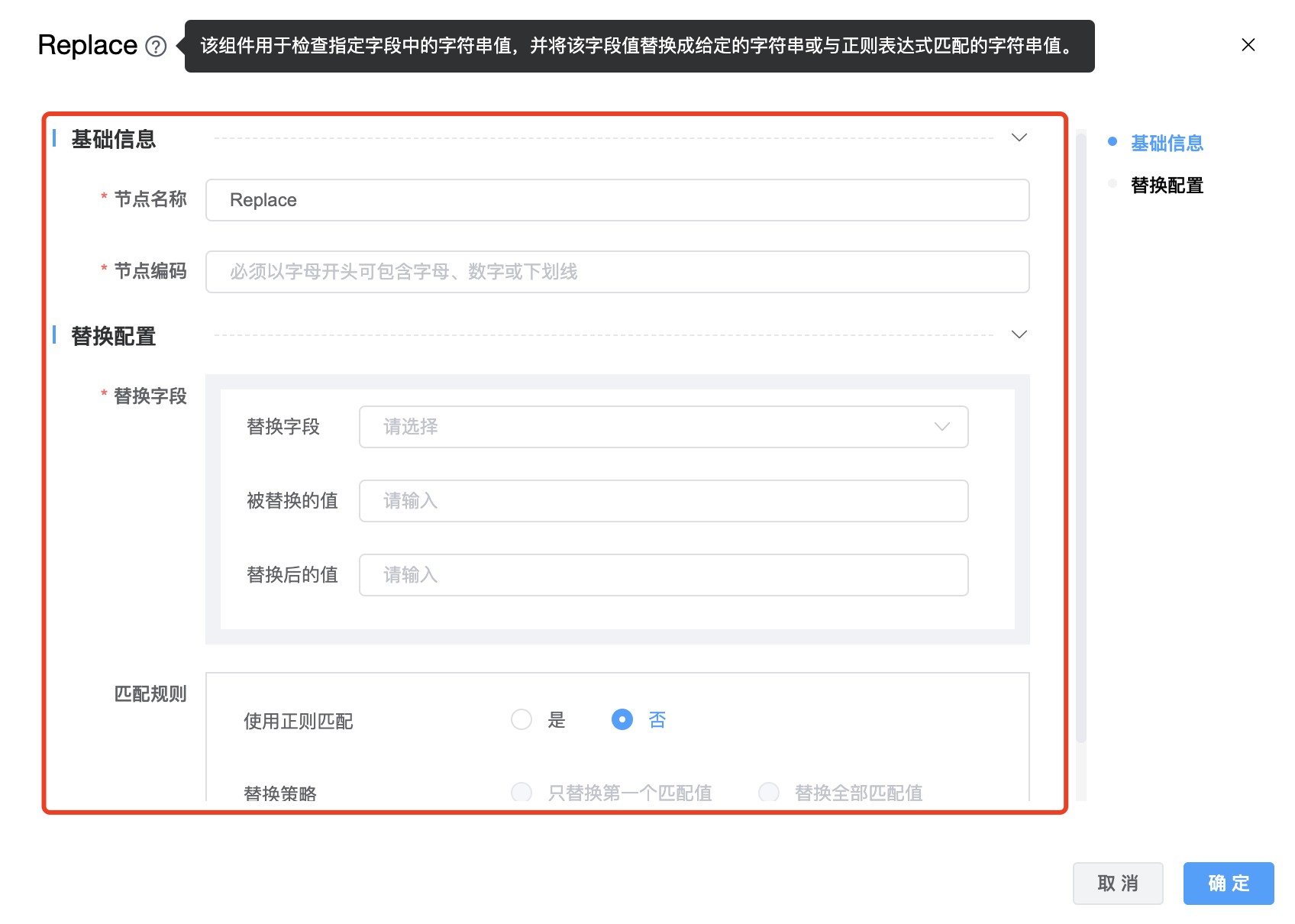Click the 取消 button
The width and height of the screenshot is (1295, 924).
pos(1117,884)
